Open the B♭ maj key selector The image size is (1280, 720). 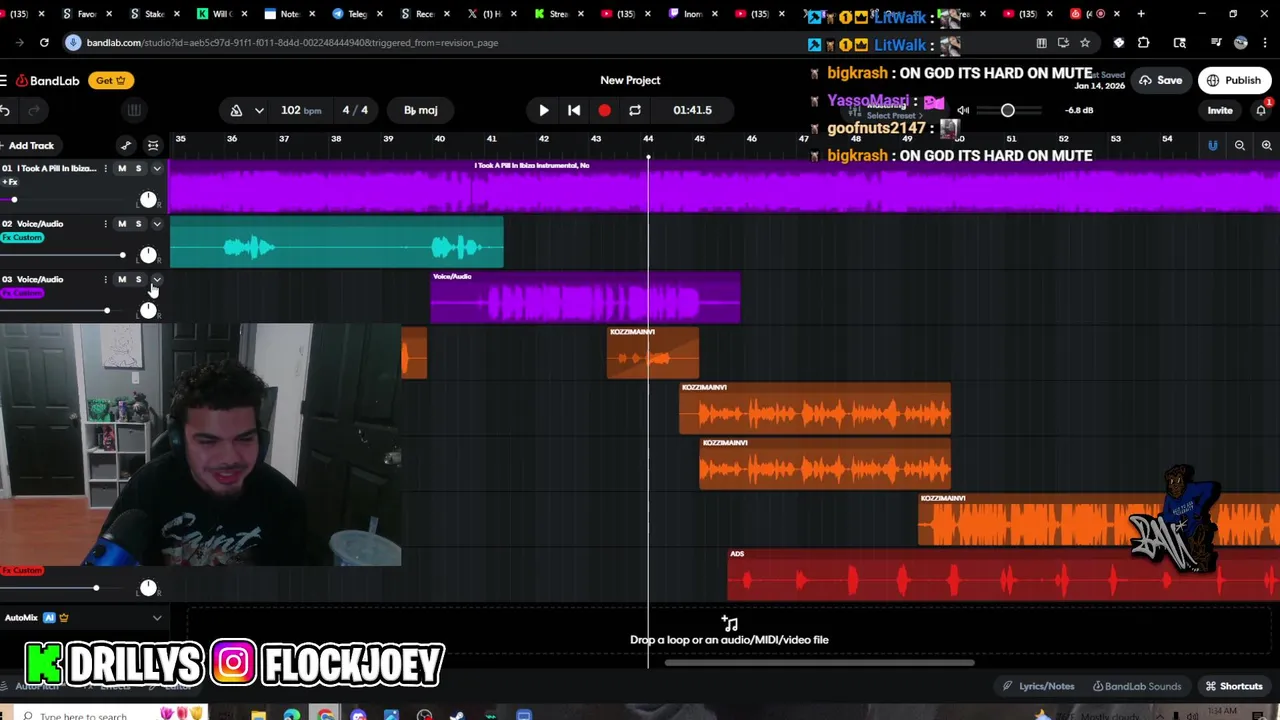click(x=421, y=110)
